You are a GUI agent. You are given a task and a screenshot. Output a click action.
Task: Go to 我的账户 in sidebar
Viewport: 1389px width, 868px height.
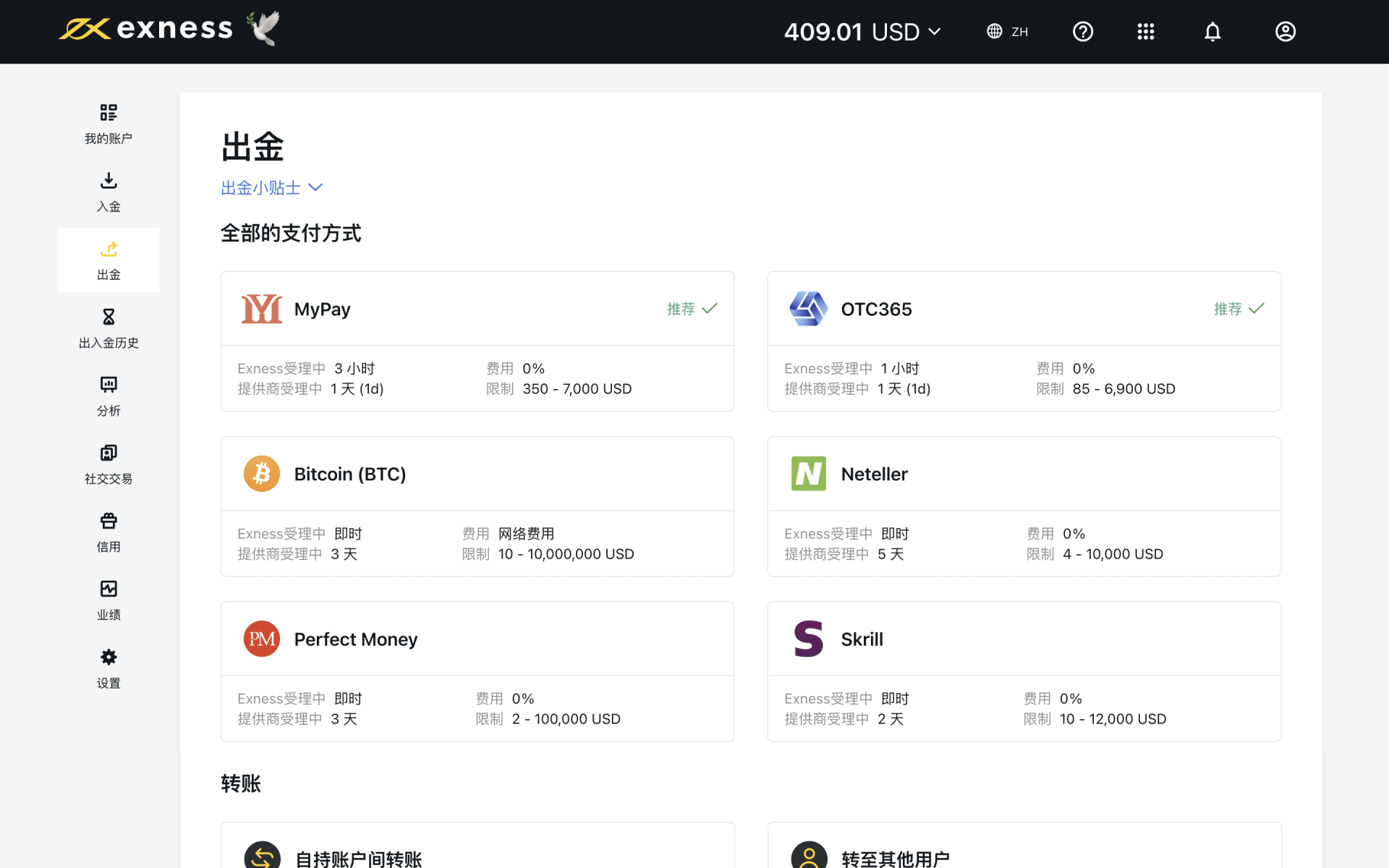pos(109,123)
